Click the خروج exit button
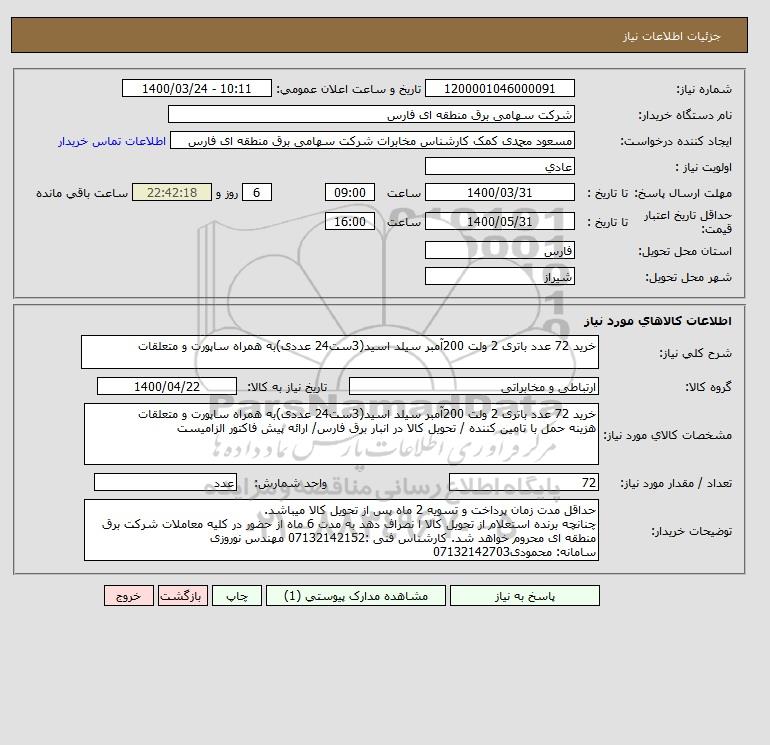Image resolution: width=770 pixels, height=745 pixels. click(129, 596)
